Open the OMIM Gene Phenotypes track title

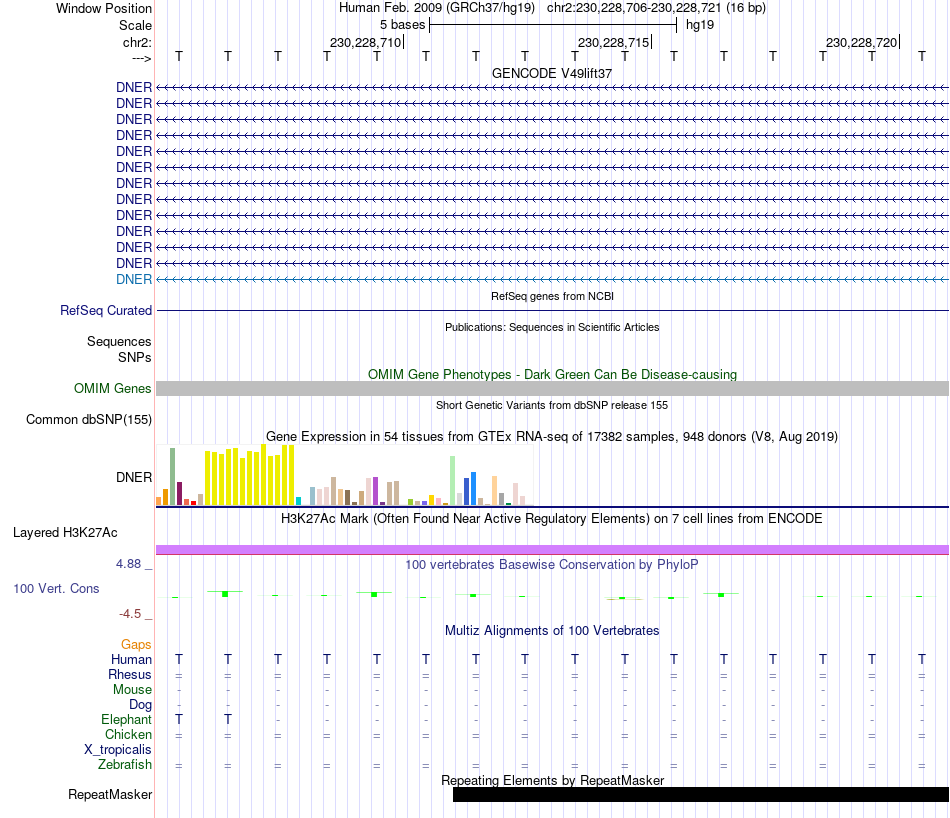point(552,374)
